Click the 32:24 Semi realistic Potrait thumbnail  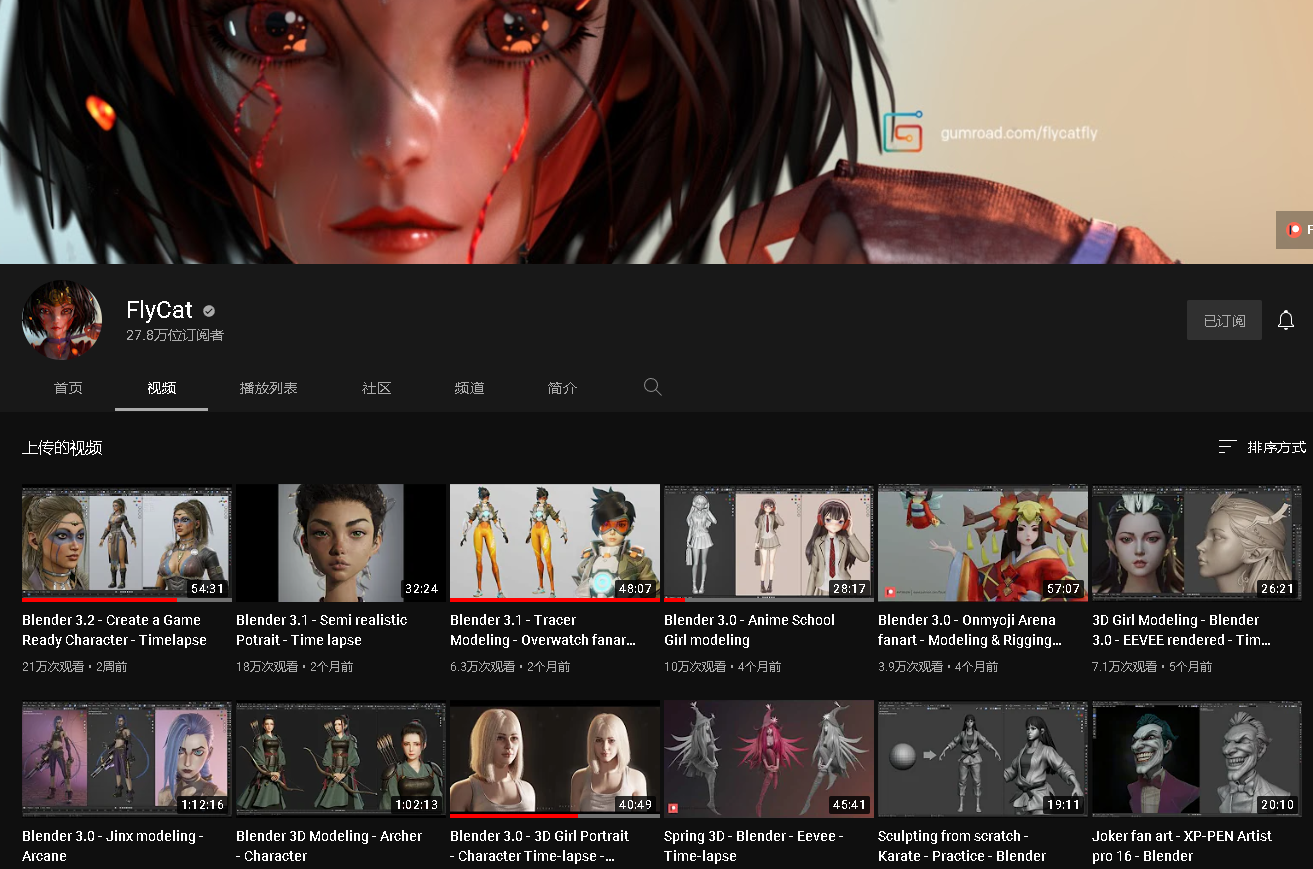point(341,543)
